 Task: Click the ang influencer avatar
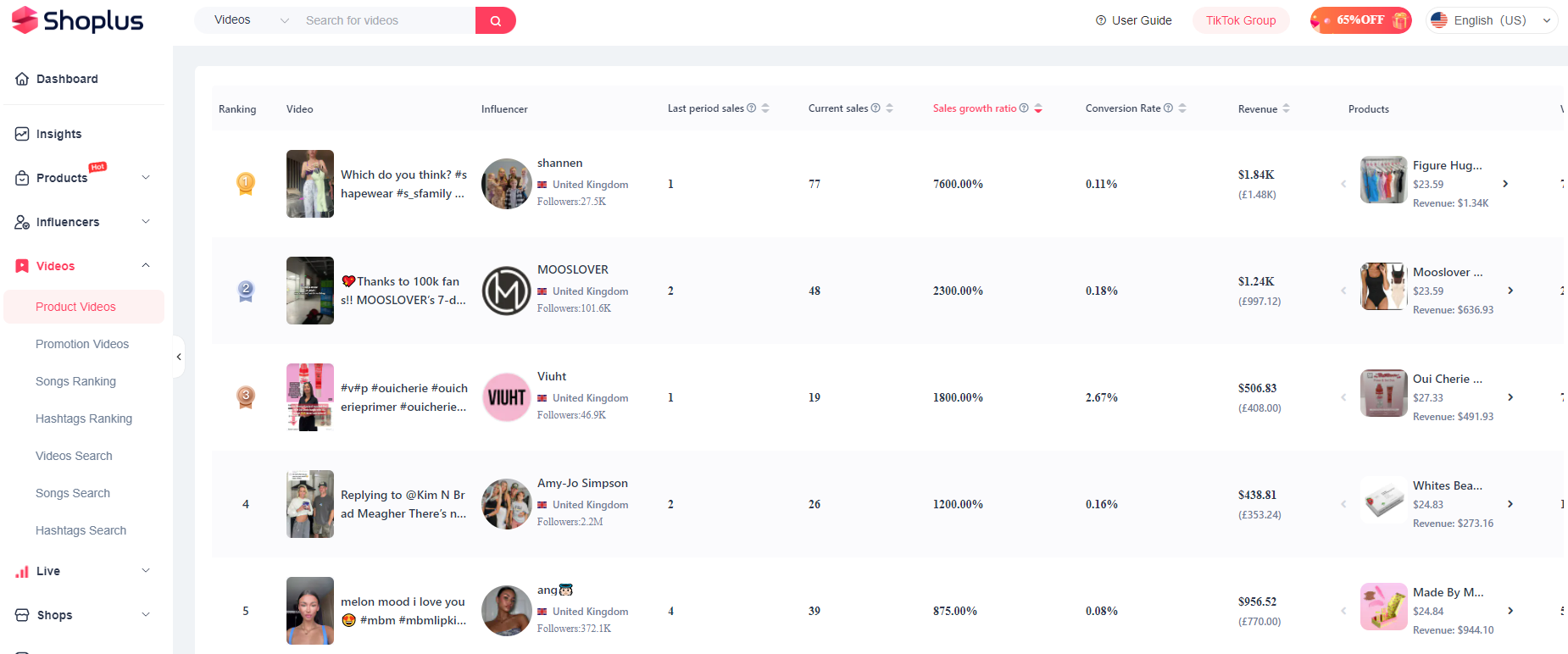click(507, 611)
